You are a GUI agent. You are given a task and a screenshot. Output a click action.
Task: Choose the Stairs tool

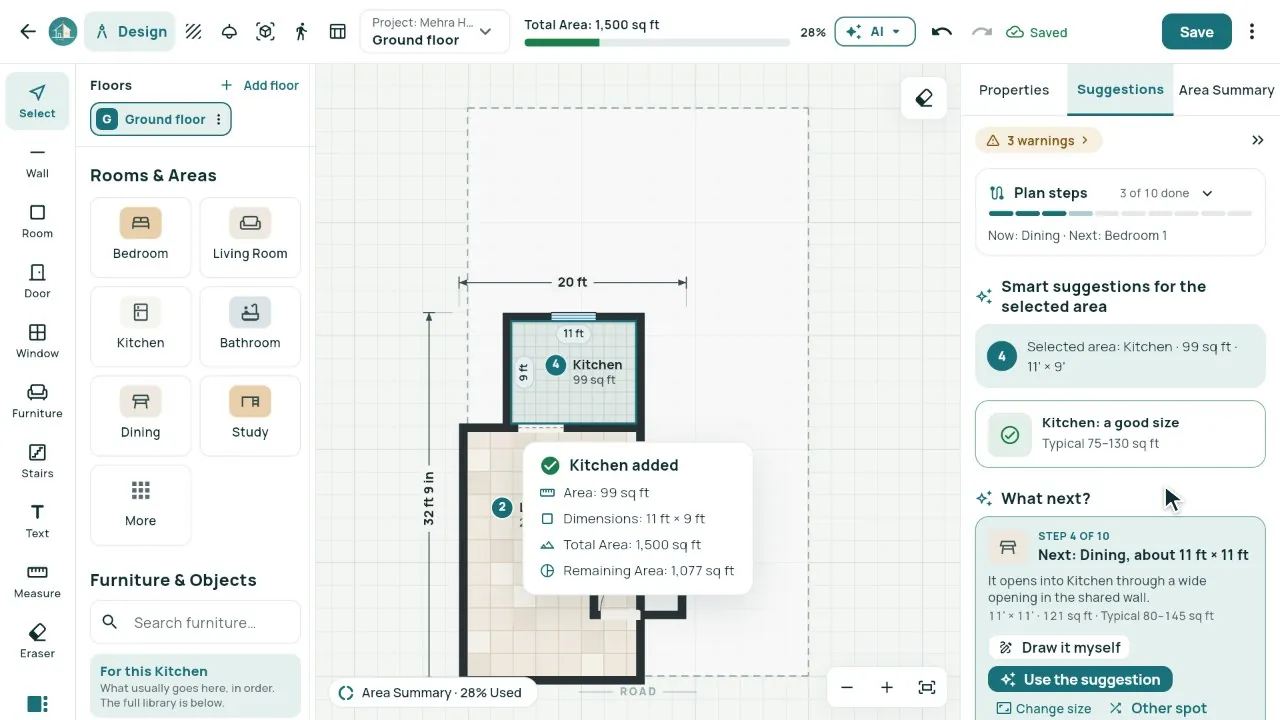(x=37, y=461)
